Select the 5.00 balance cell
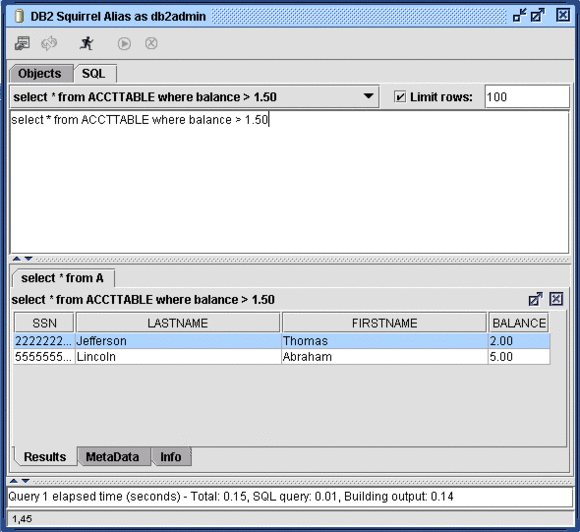The image size is (580, 532). coord(519,357)
